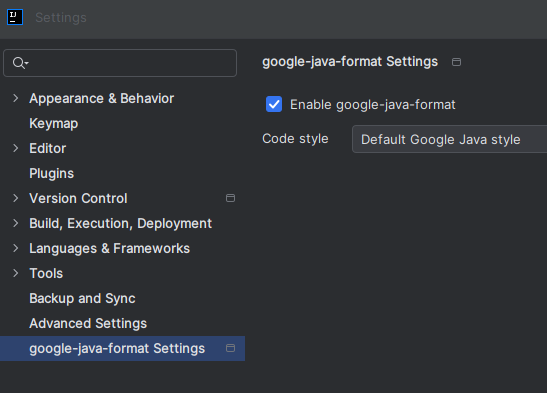Expand the Version Control chevron
Viewport: 547px width, 393px height.
point(16,198)
